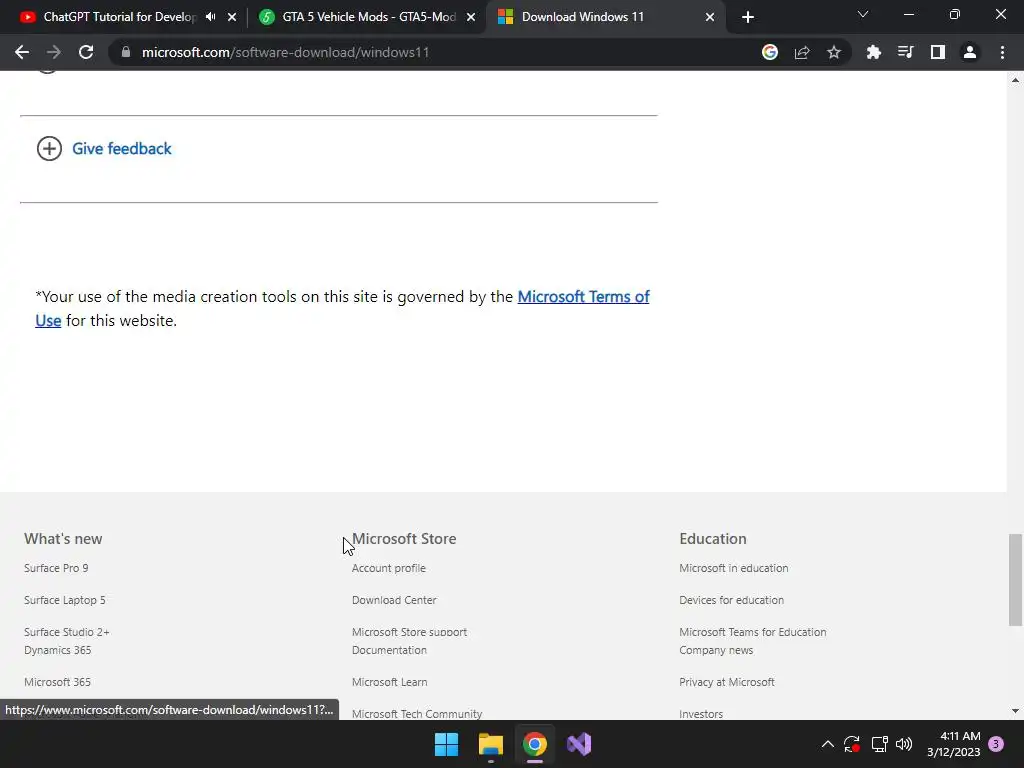Open the Download Center link
Viewport: 1024px width, 768px height.
(x=394, y=600)
